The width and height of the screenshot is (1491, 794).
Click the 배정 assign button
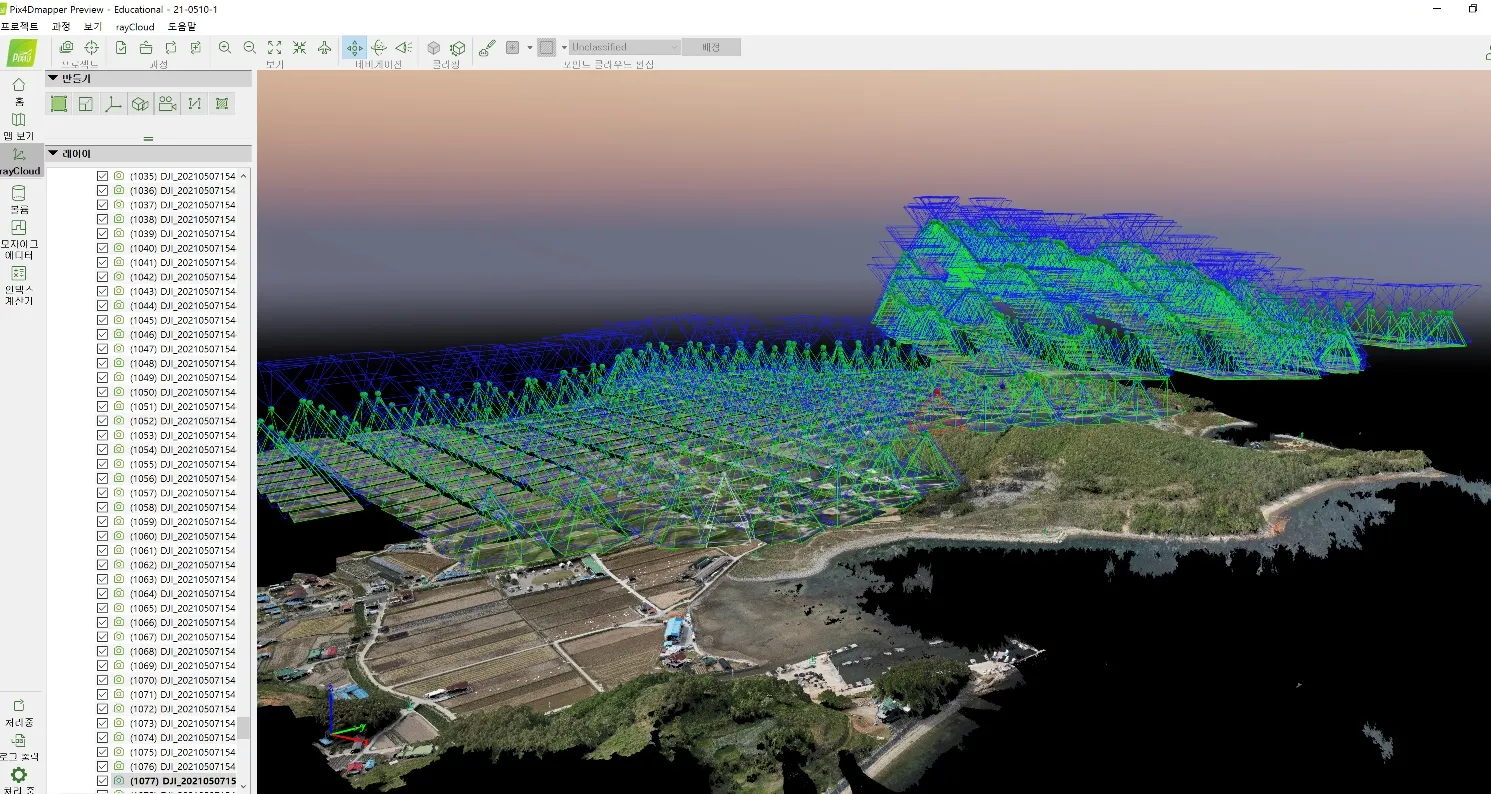(x=711, y=47)
